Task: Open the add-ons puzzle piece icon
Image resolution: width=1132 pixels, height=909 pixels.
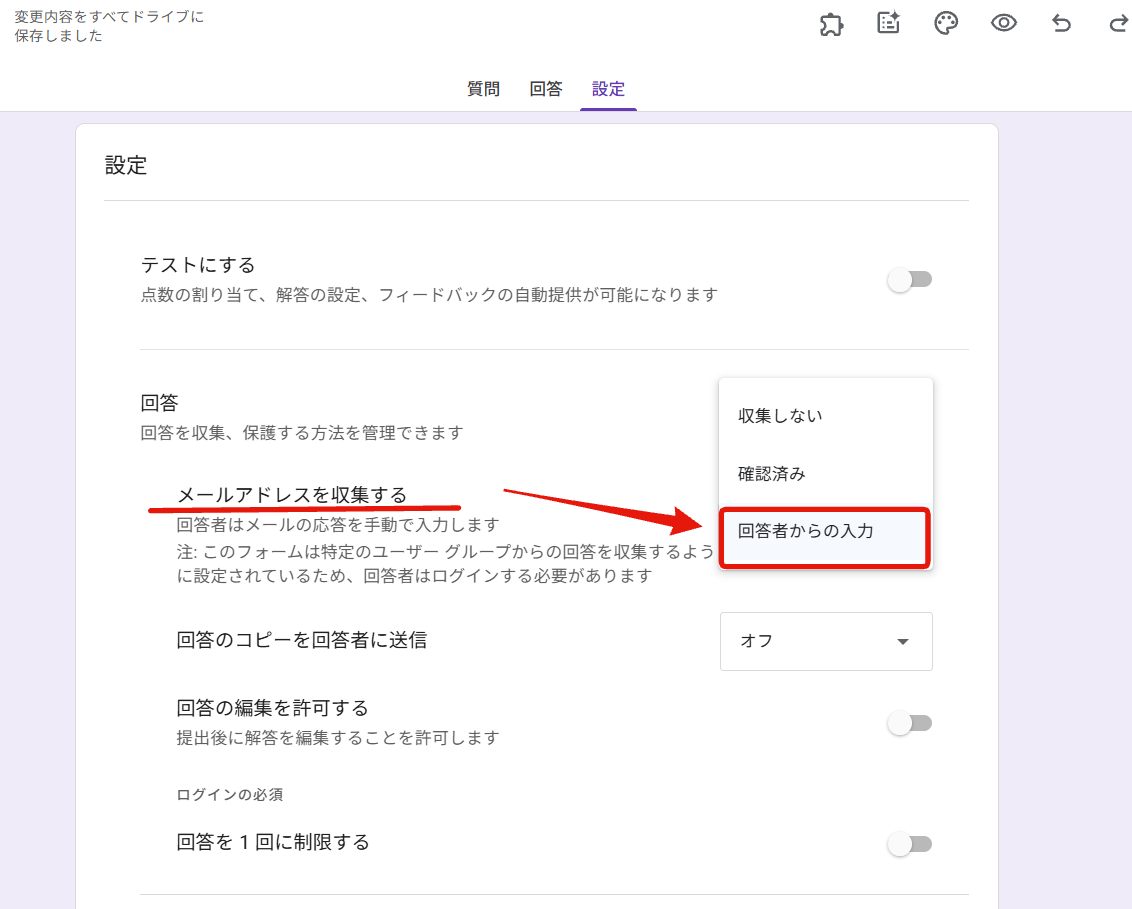Action: [831, 24]
